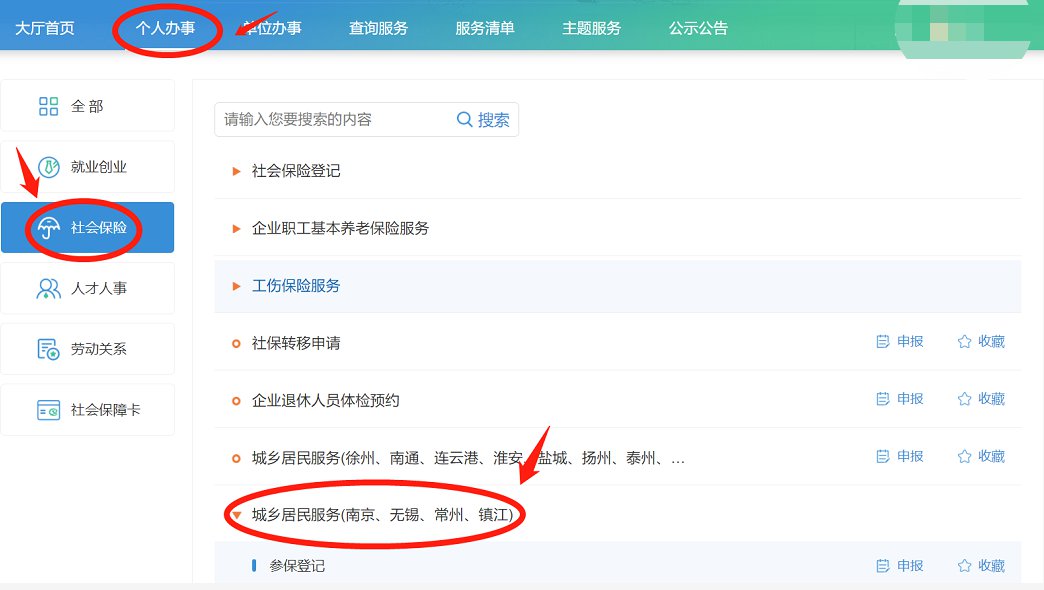Switch to the 查询服务 tab
1044x590 pixels.
coord(378,28)
